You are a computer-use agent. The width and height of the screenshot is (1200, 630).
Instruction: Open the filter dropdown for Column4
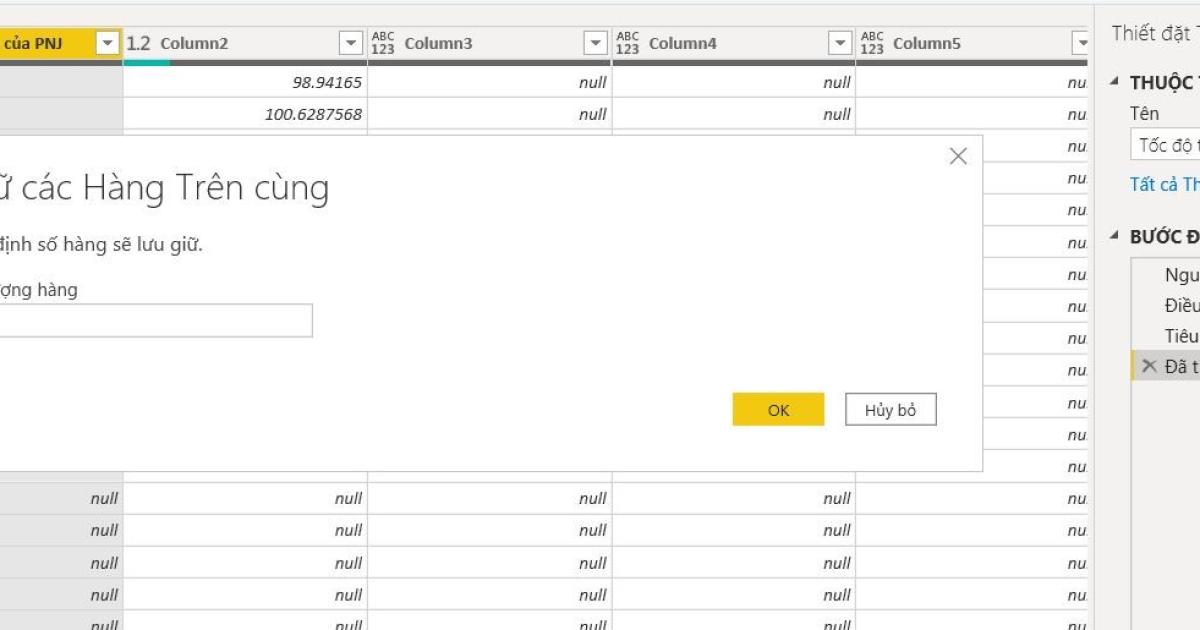coord(839,44)
